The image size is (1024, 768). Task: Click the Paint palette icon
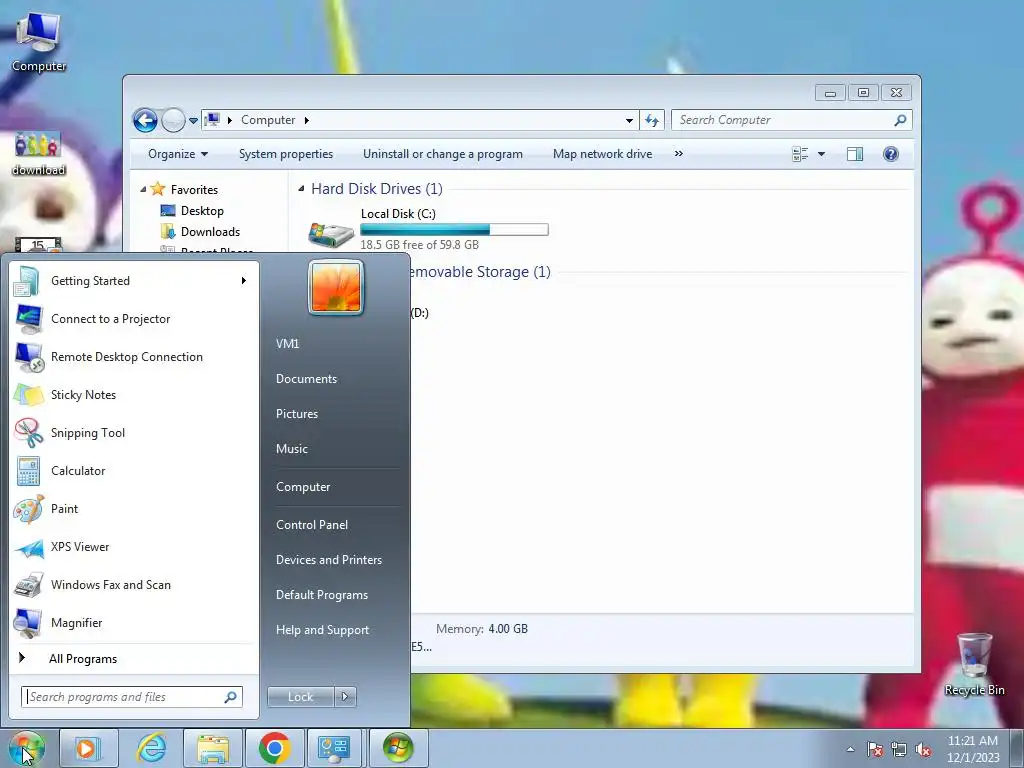(29, 509)
